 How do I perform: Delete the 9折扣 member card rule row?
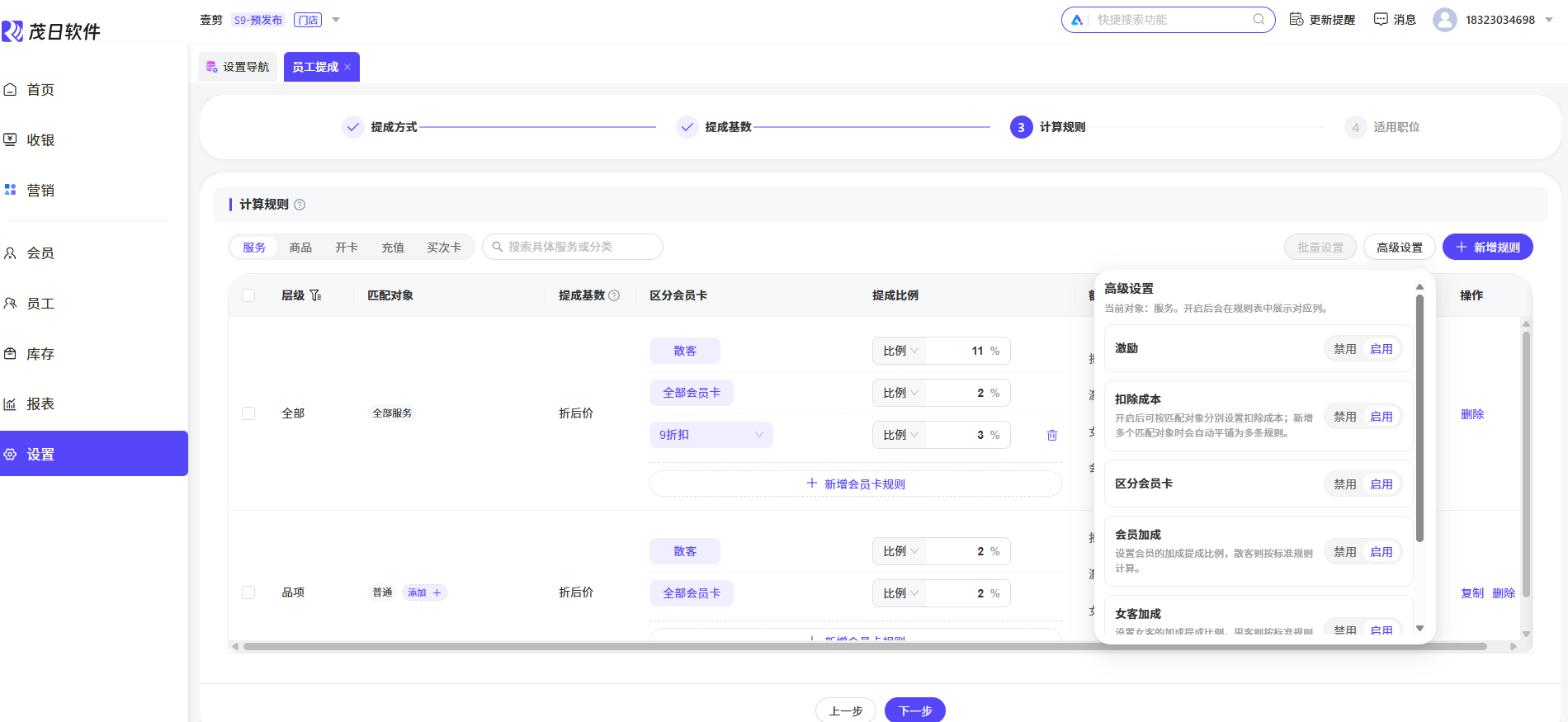(x=1052, y=435)
